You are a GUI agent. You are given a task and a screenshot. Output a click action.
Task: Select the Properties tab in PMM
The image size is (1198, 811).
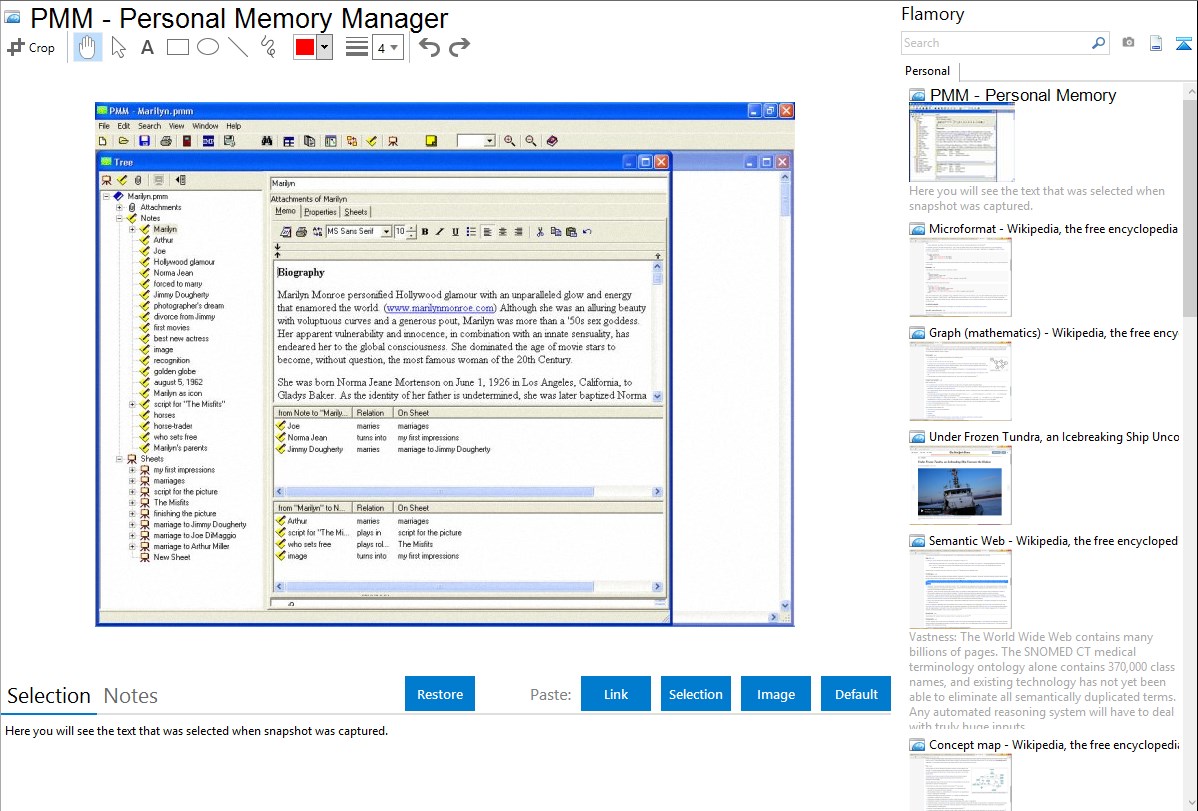319,212
